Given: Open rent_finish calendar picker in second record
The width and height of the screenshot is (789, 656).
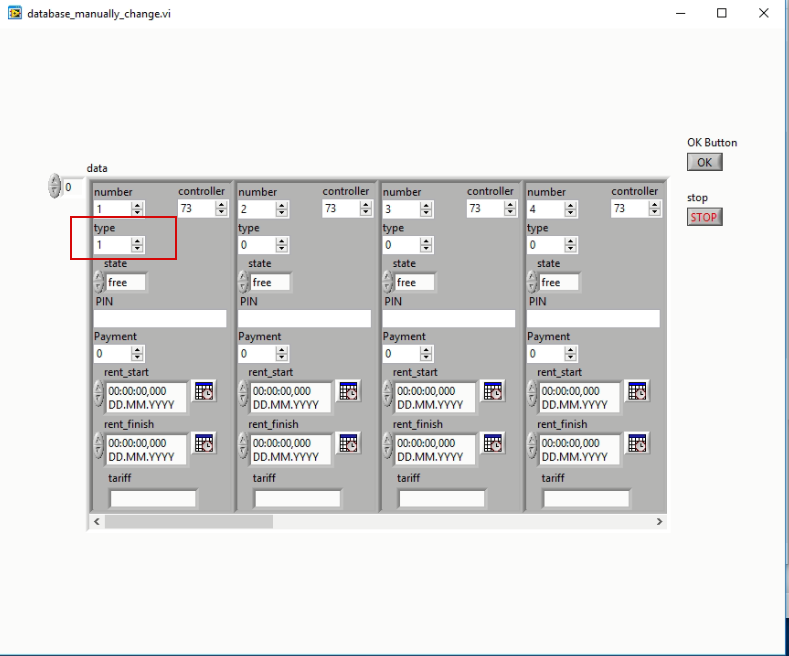Looking at the screenshot, I should 348,443.
